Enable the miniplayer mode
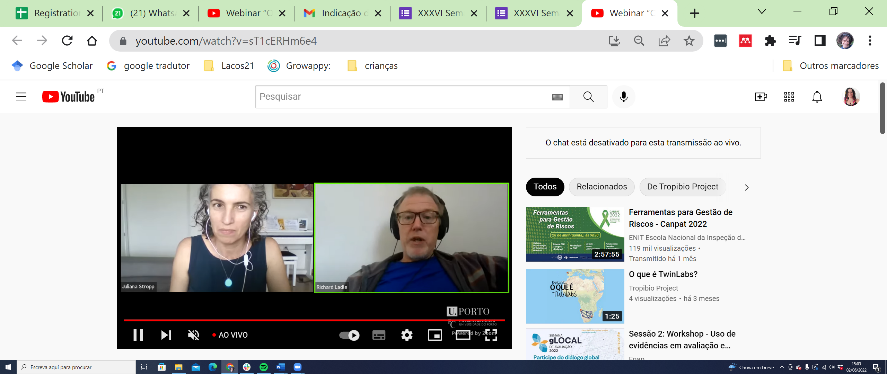The width and height of the screenshot is (887, 374). [434, 335]
